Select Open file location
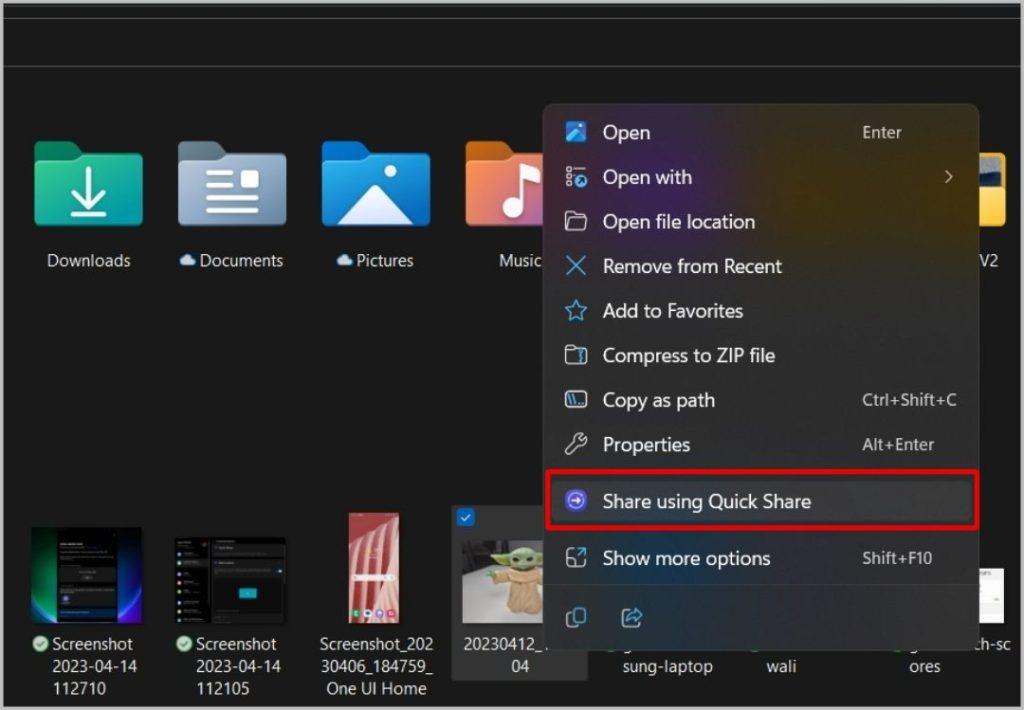The image size is (1024, 710). pyautogui.click(x=760, y=221)
